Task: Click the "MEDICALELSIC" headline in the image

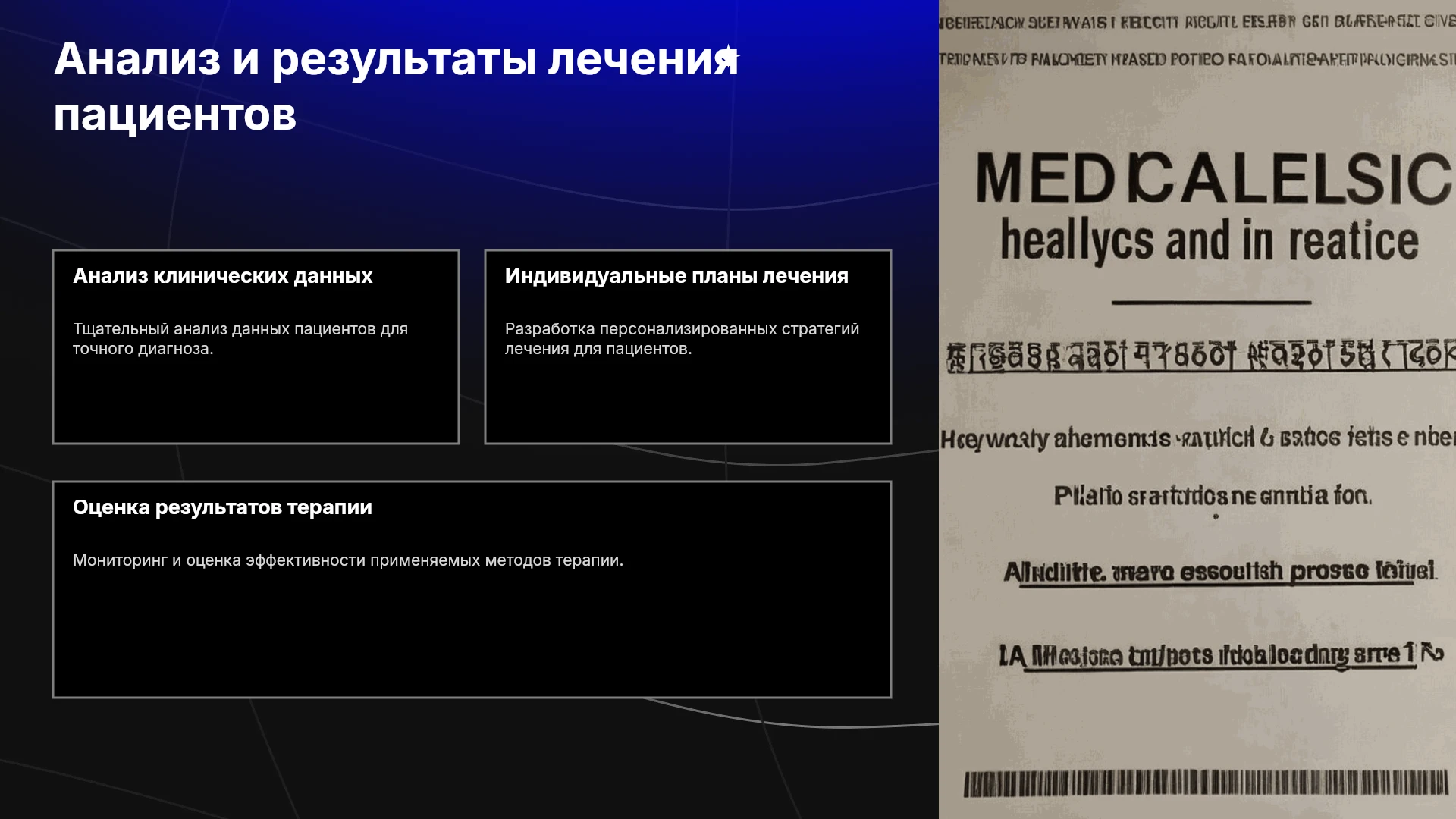Action: coord(1213,179)
